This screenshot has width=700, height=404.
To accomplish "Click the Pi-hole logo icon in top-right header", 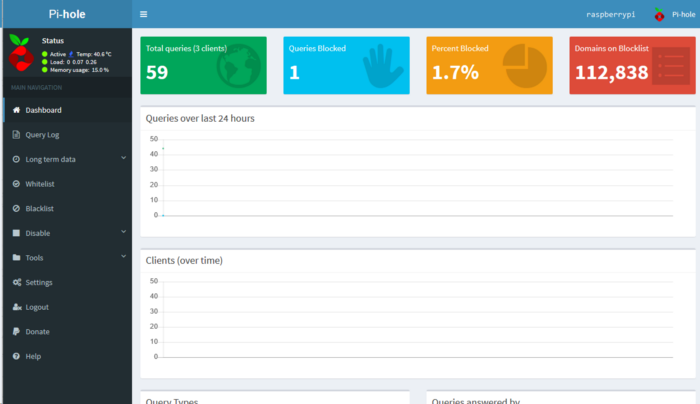I will pyautogui.click(x=659, y=15).
